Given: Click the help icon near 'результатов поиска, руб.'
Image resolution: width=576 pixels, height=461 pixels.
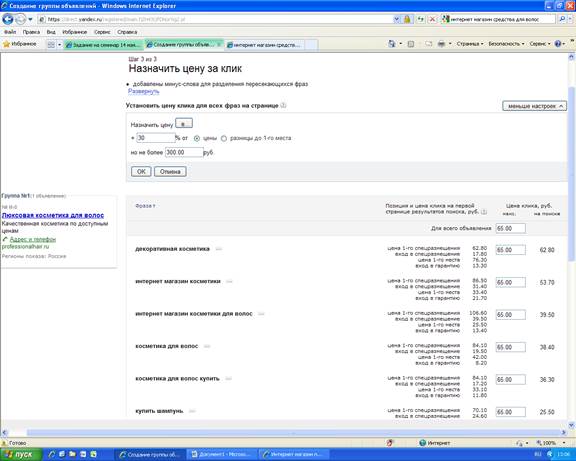Looking at the screenshot, I should (x=484, y=212).
